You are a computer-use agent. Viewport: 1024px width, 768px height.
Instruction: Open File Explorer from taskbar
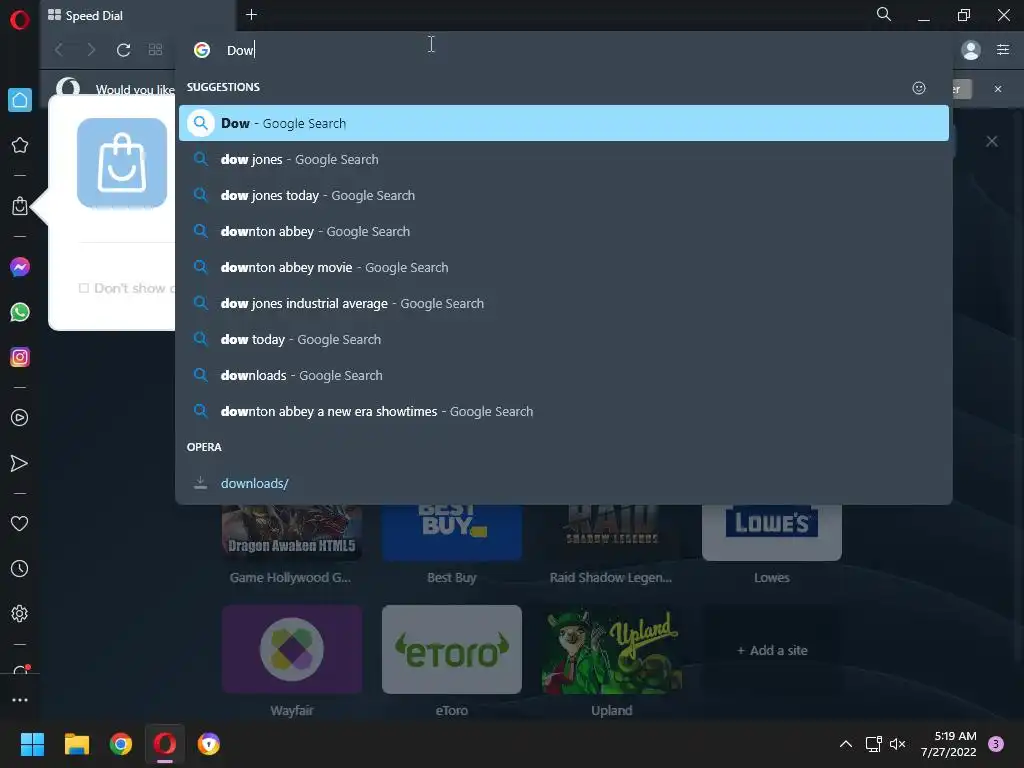(76, 744)
